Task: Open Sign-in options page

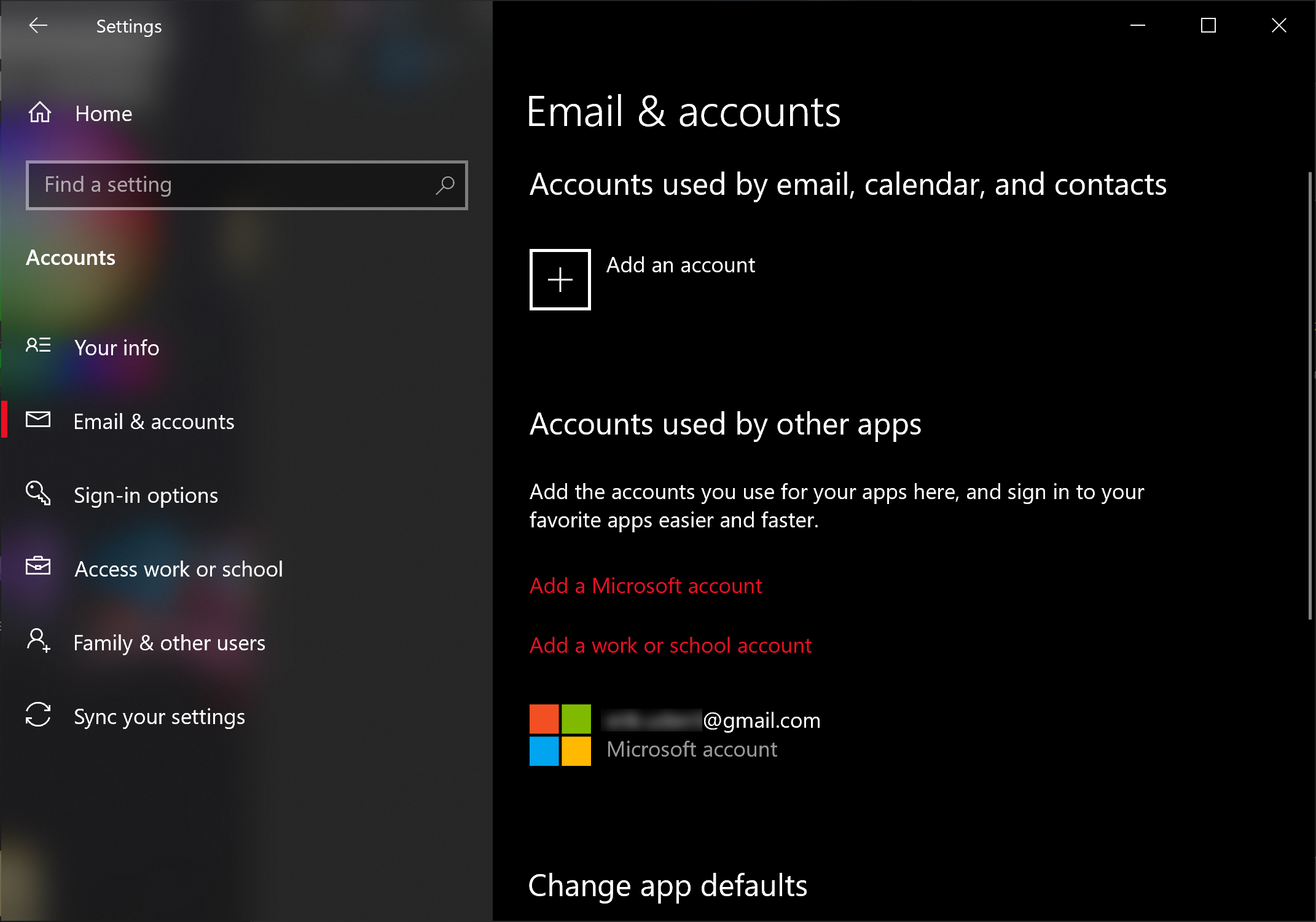Action: (146, 495)
